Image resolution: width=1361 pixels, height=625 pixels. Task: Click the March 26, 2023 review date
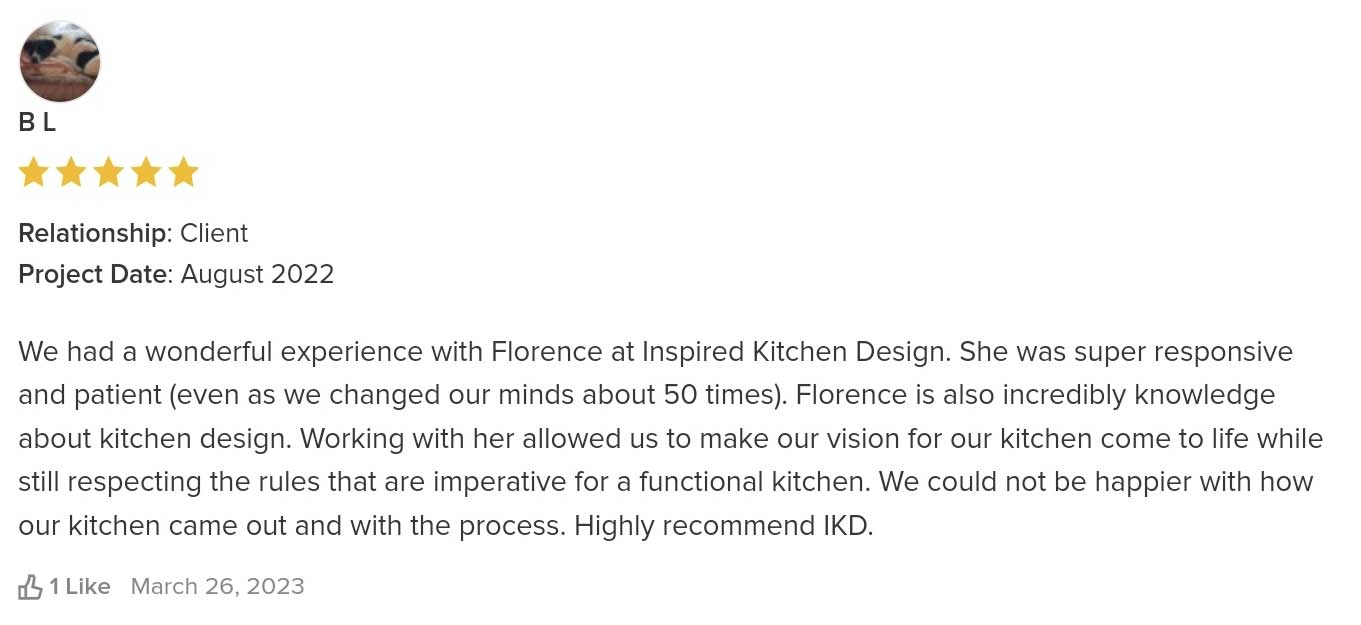point(218,587)
